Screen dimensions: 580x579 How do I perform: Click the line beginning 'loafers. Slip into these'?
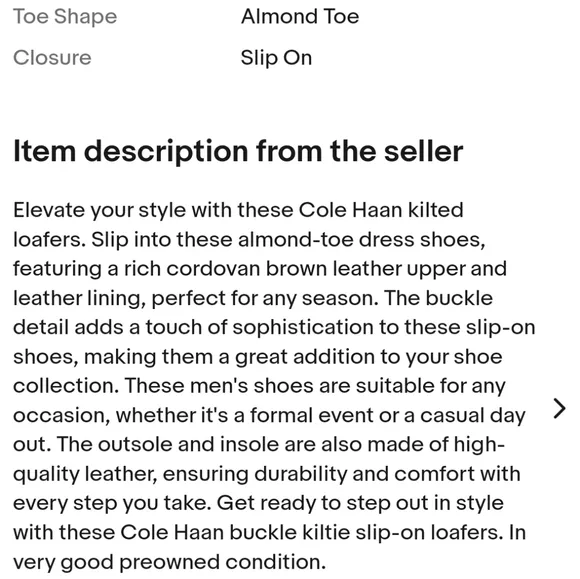249,239
